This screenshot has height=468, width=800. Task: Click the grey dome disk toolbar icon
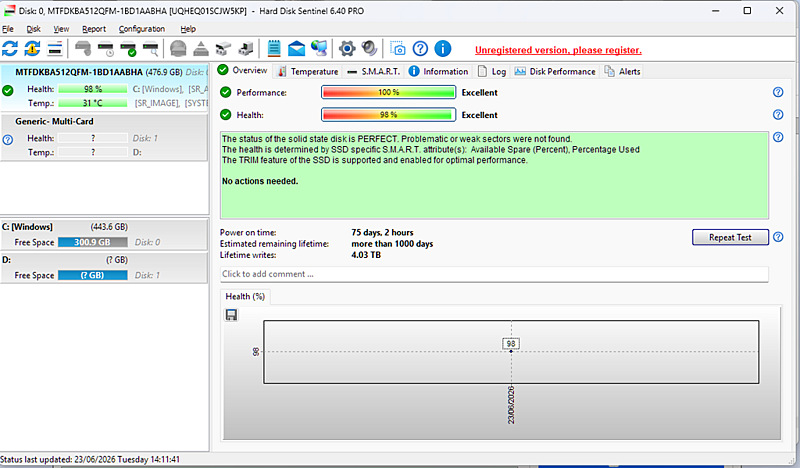[178, 49]
